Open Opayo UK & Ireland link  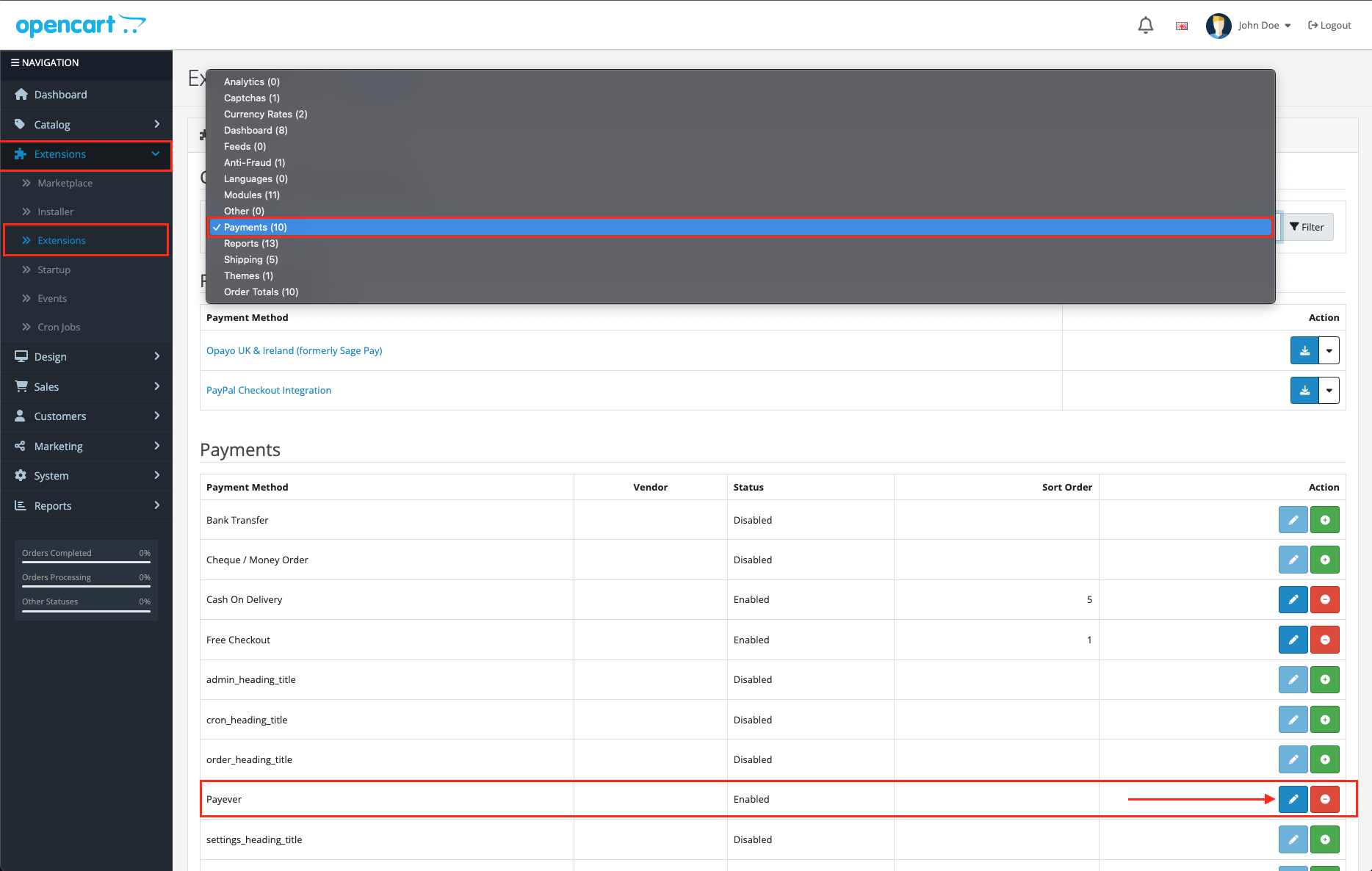pyautogui.click(x=294, y=350)
